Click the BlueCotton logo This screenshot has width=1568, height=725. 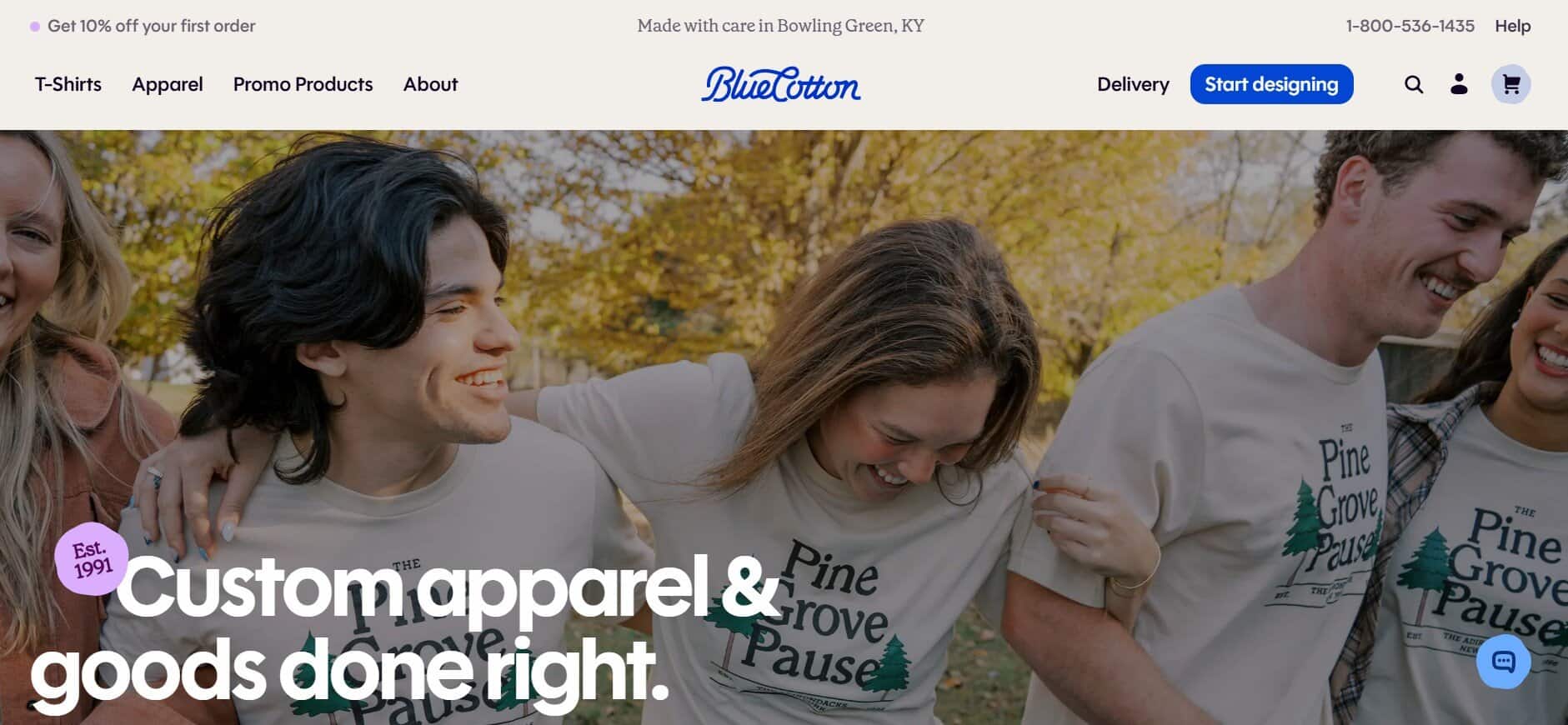781,84
